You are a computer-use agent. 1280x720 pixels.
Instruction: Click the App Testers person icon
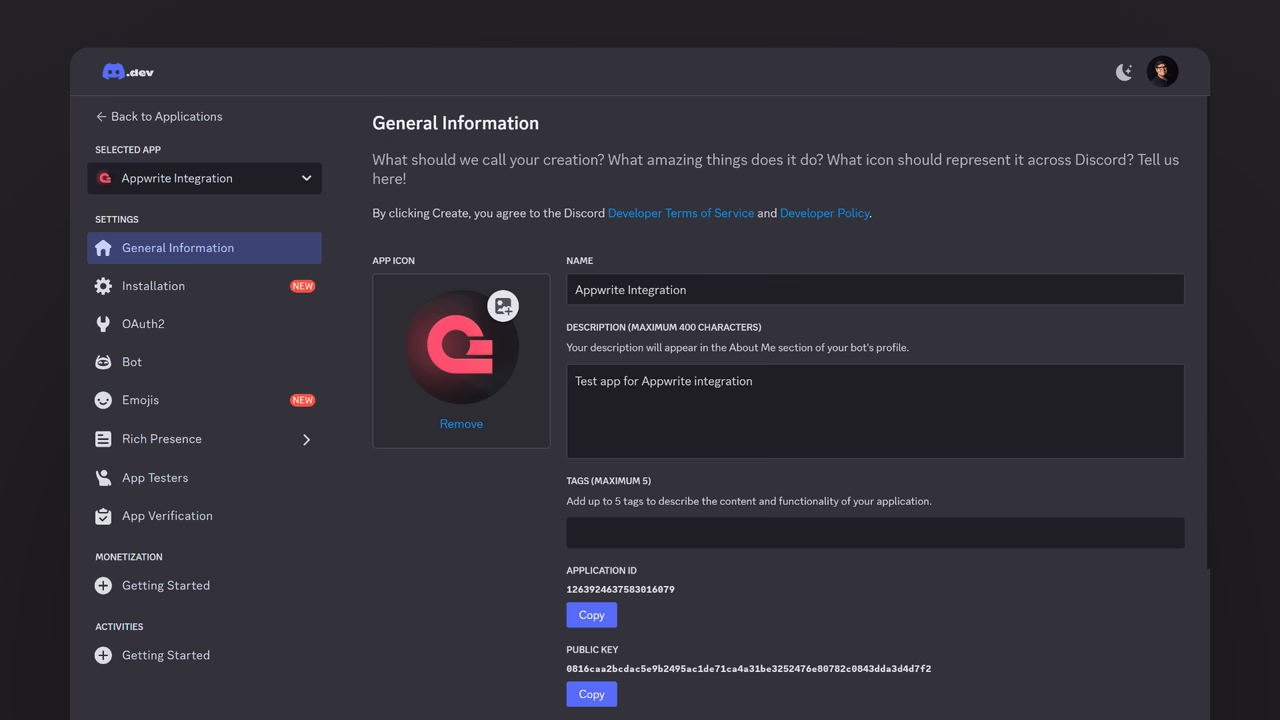point(103,478)
